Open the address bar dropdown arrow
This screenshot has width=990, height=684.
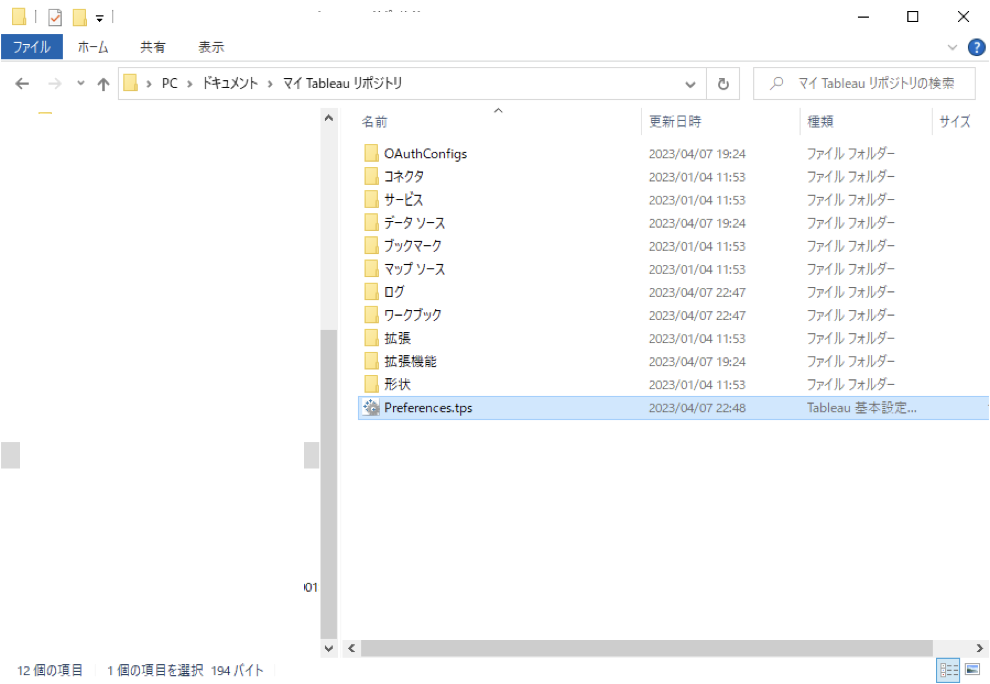690,83
